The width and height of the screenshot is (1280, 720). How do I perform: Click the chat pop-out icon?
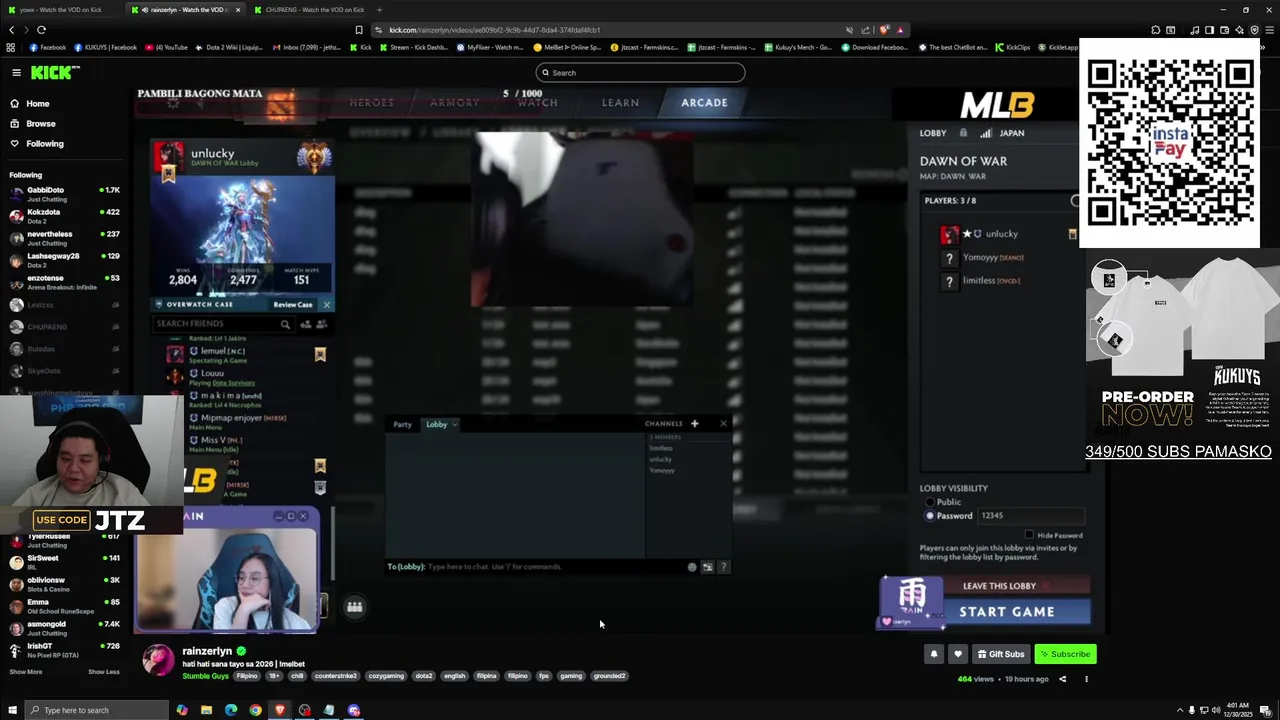[707, 567]
